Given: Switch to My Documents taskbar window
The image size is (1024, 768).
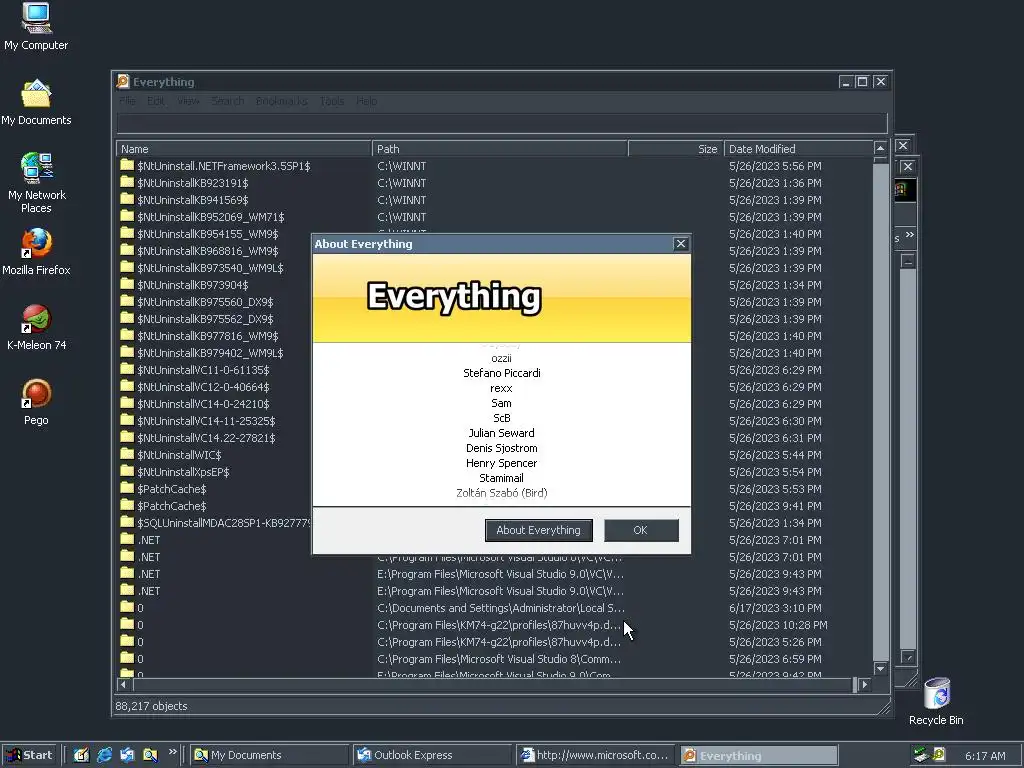Looking at the screenshot, I should tap(269, 755).
